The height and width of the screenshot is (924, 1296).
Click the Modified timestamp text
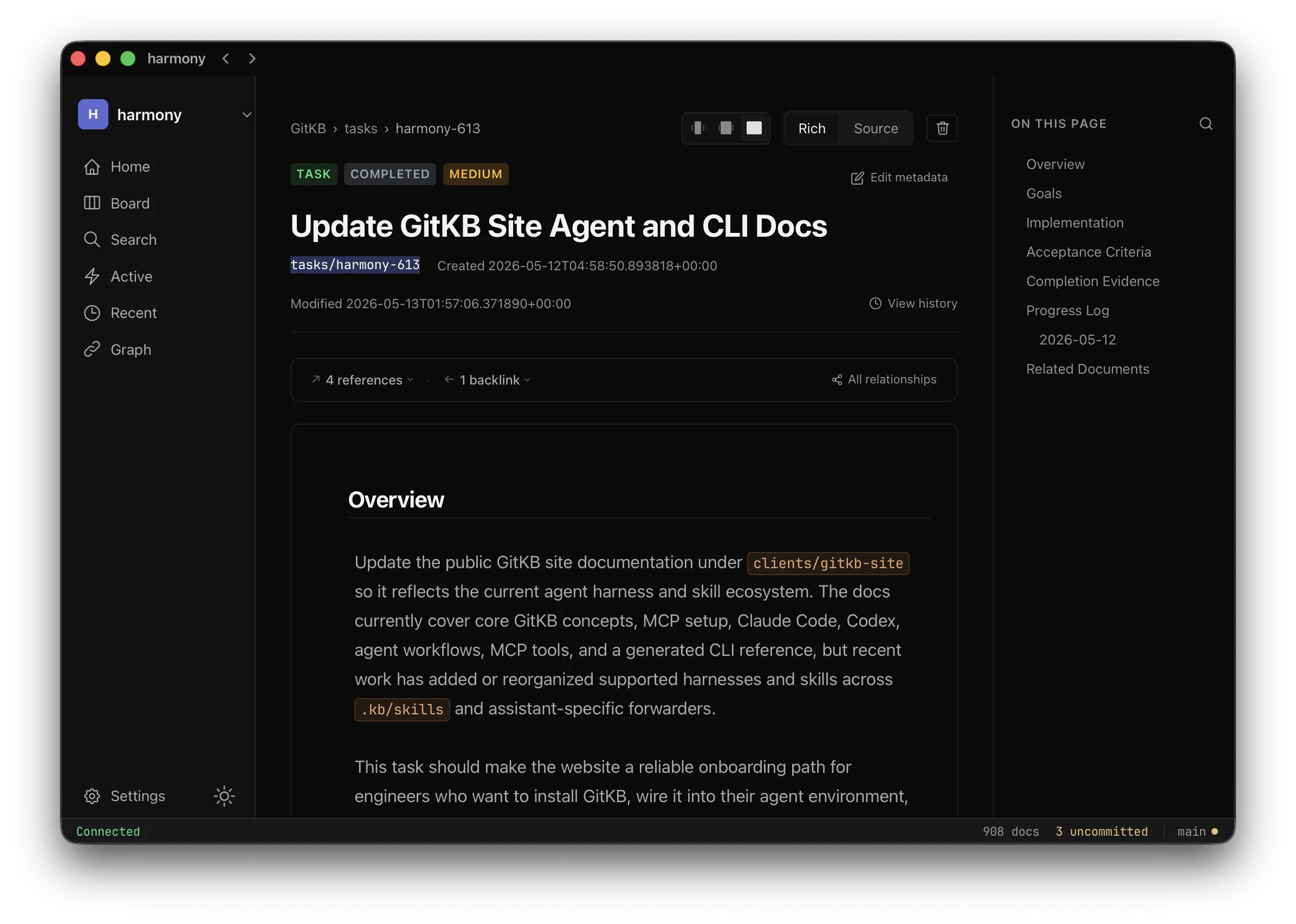[x=430, y=304]
